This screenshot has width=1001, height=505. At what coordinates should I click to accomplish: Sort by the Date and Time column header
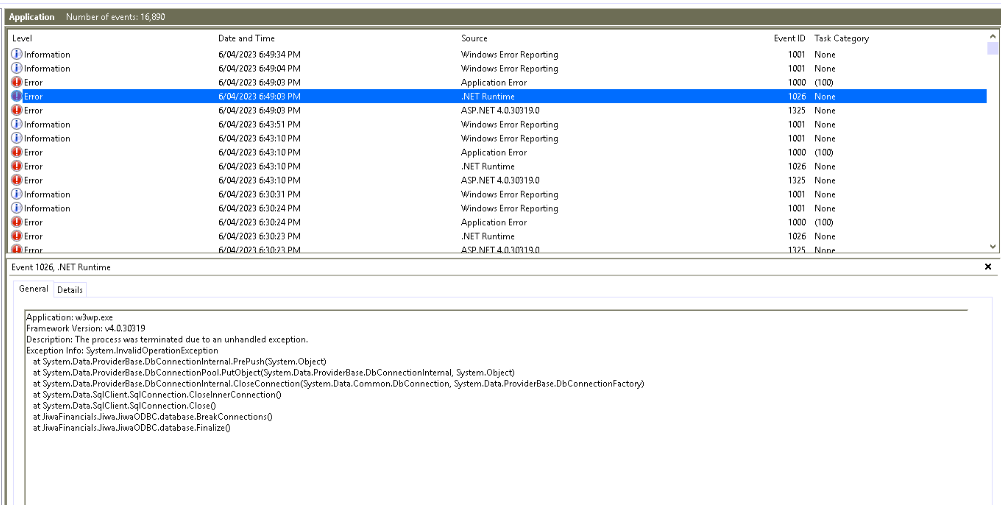[246, 38]
